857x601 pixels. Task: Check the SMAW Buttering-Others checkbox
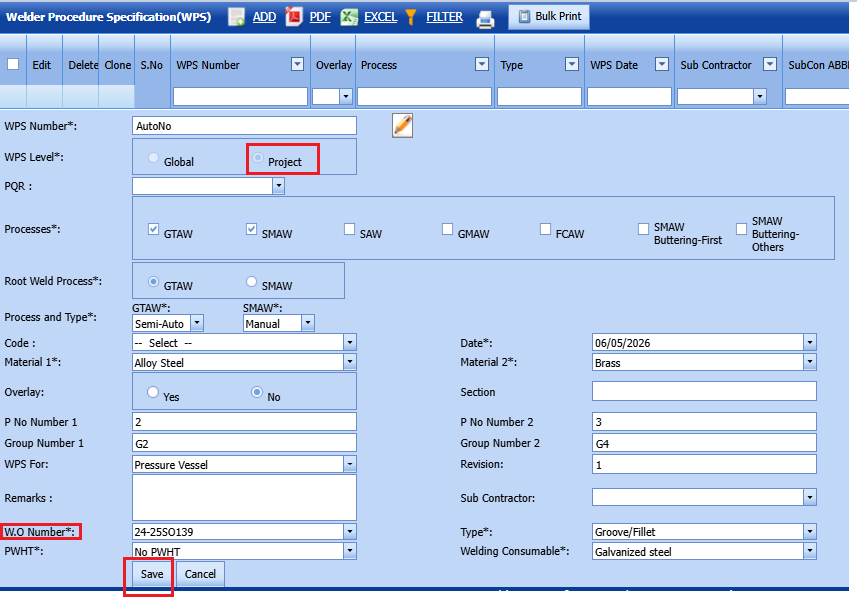tap(741, 229)
